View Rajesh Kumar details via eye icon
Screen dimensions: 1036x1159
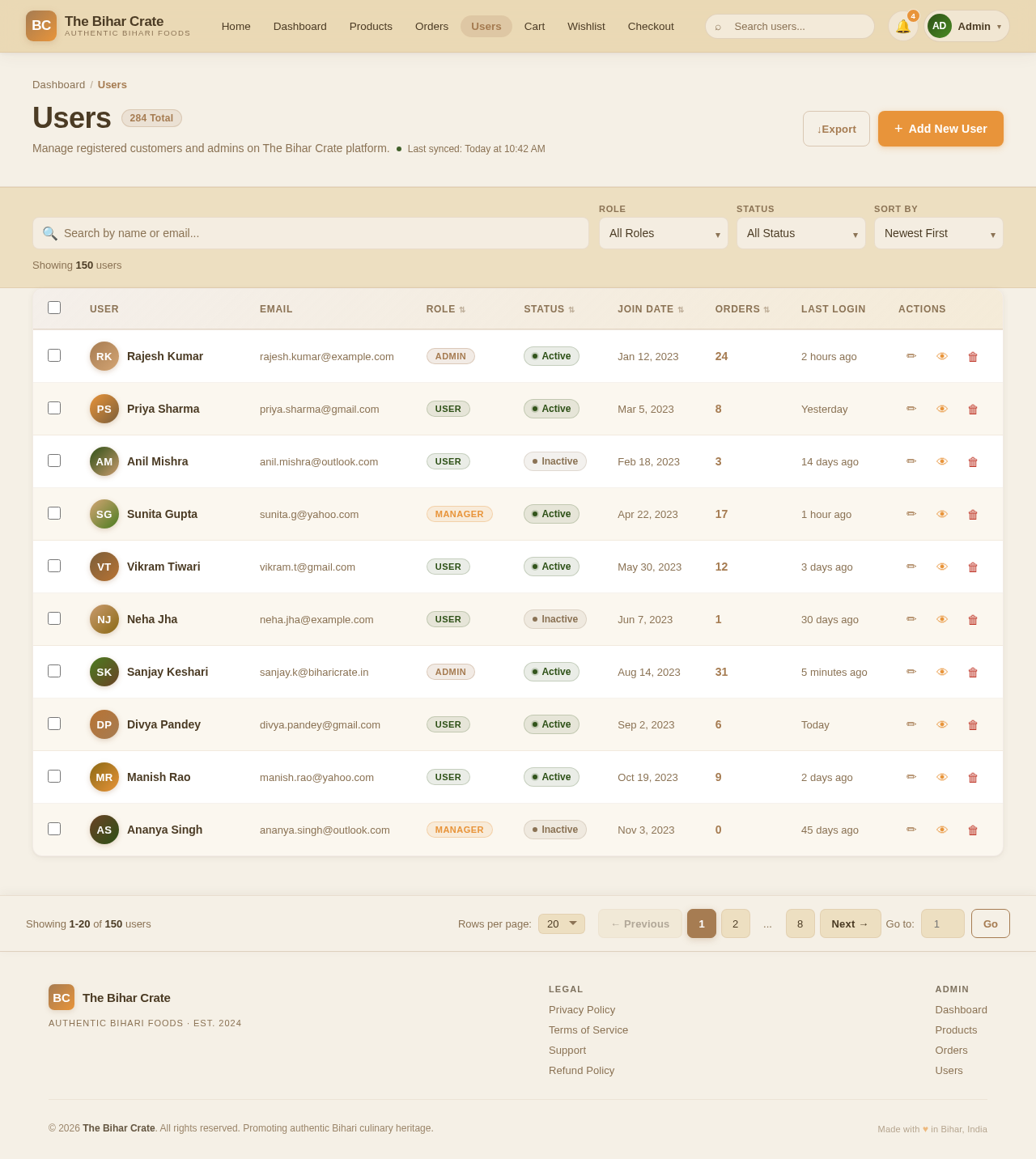pos(942,356)
